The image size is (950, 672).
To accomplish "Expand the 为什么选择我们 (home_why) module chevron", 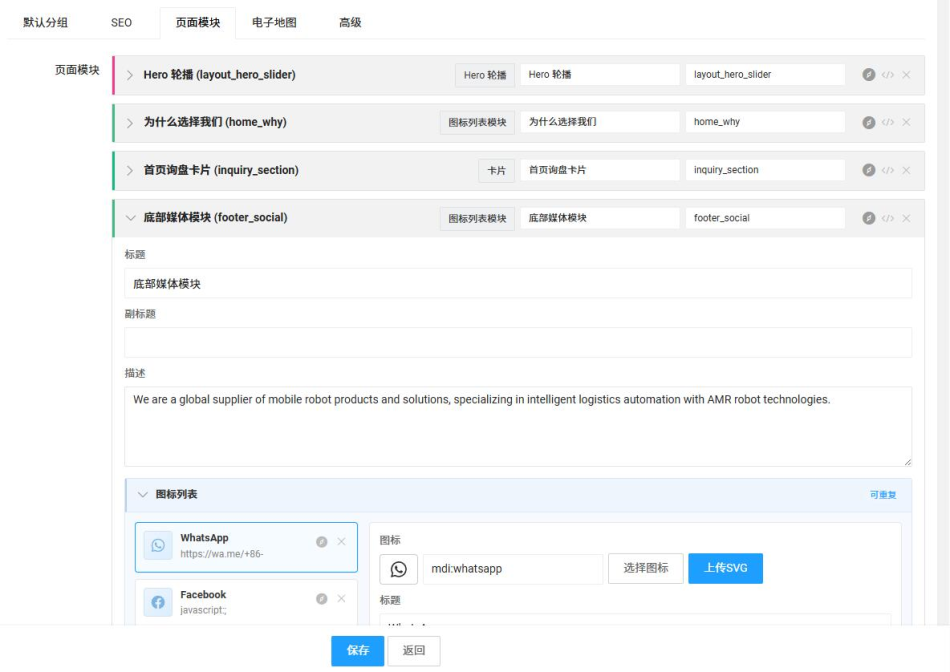I will coord(130,123).
